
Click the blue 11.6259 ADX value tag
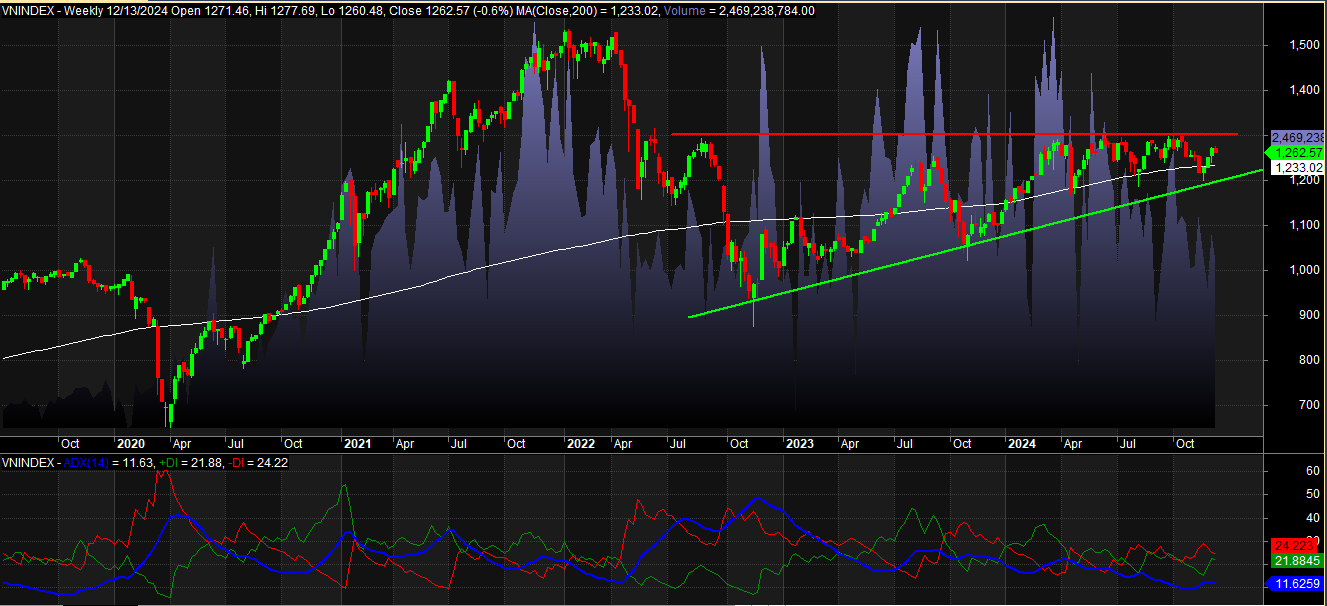(1293, 581)
